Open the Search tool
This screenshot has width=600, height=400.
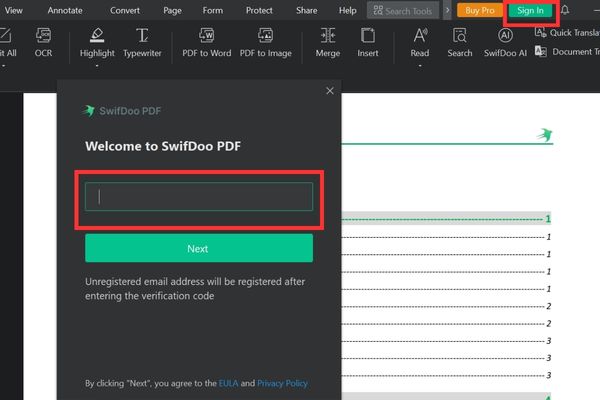(460, 42)
